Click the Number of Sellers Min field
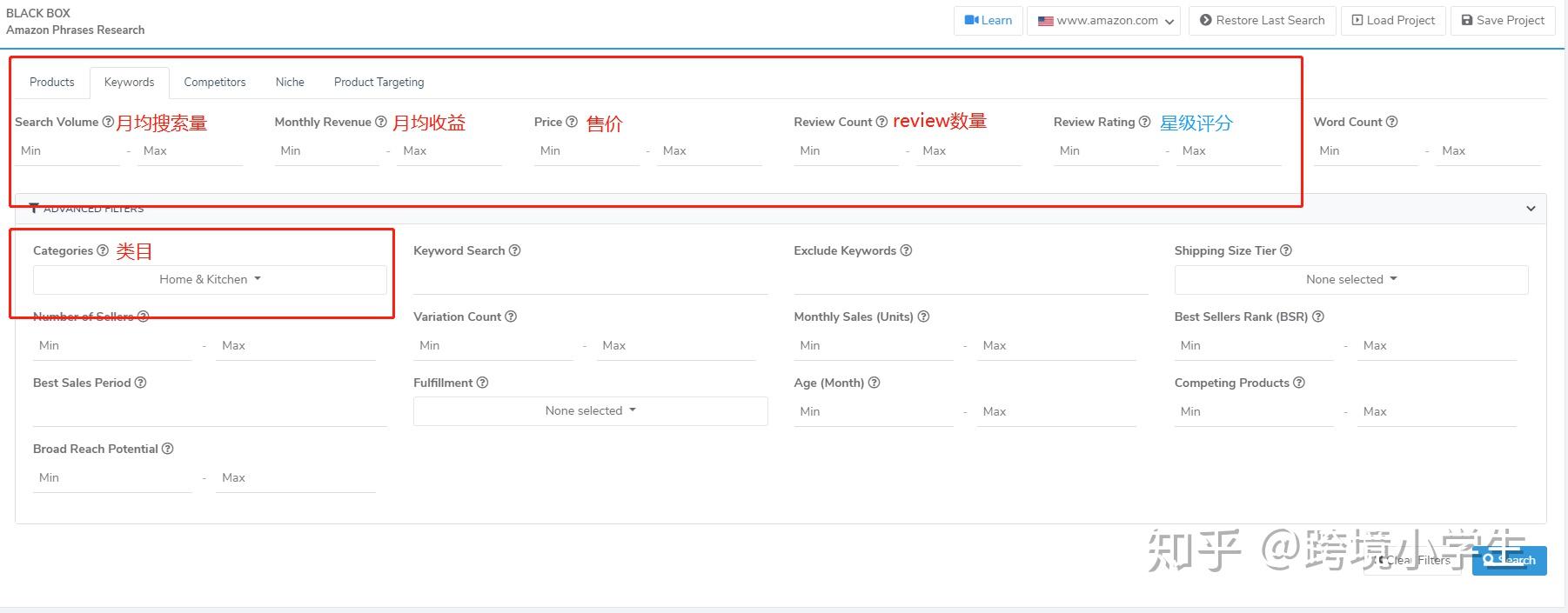 click(x=112, y=346)
